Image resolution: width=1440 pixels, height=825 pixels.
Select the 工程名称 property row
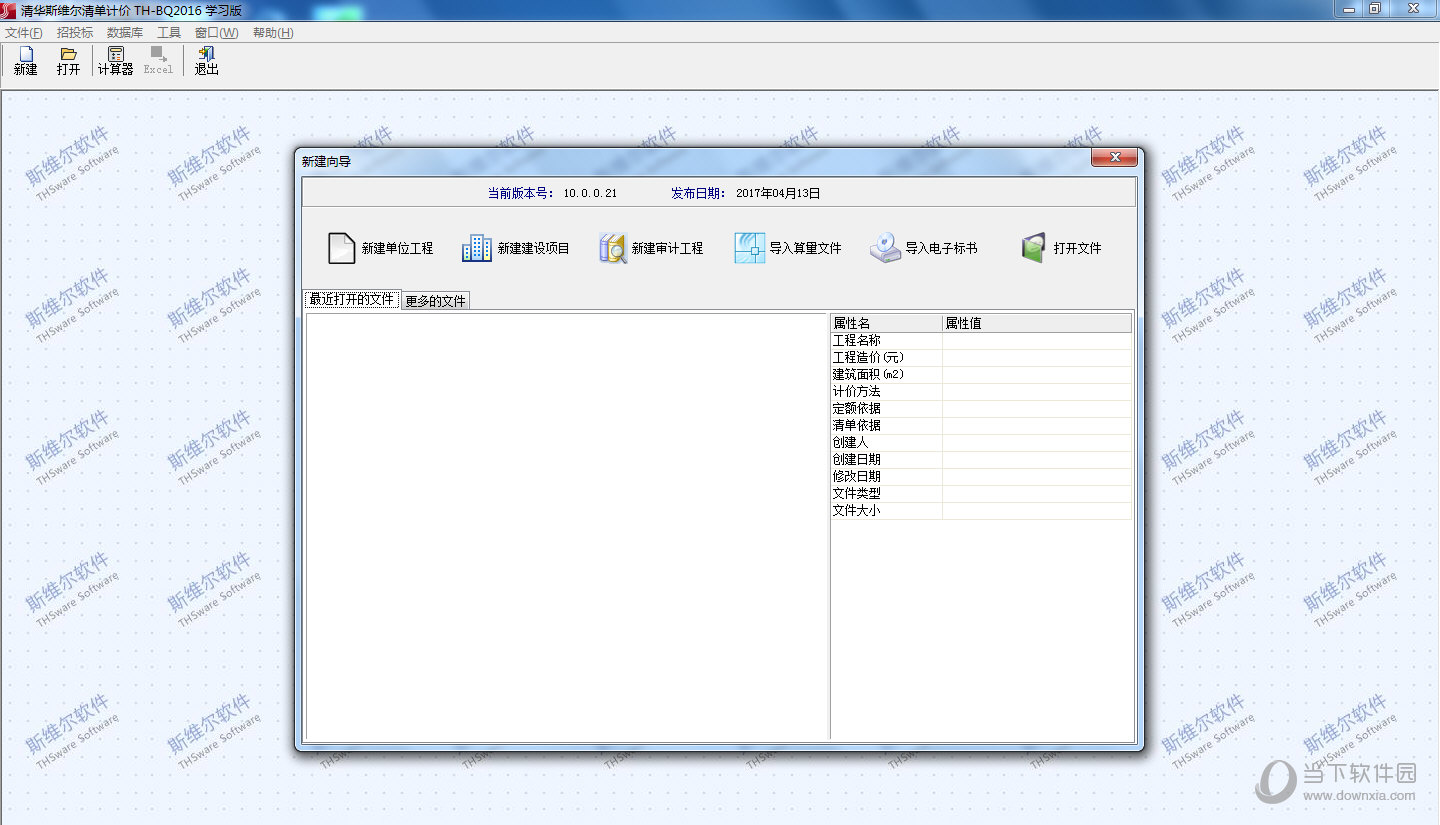(981, 340)
